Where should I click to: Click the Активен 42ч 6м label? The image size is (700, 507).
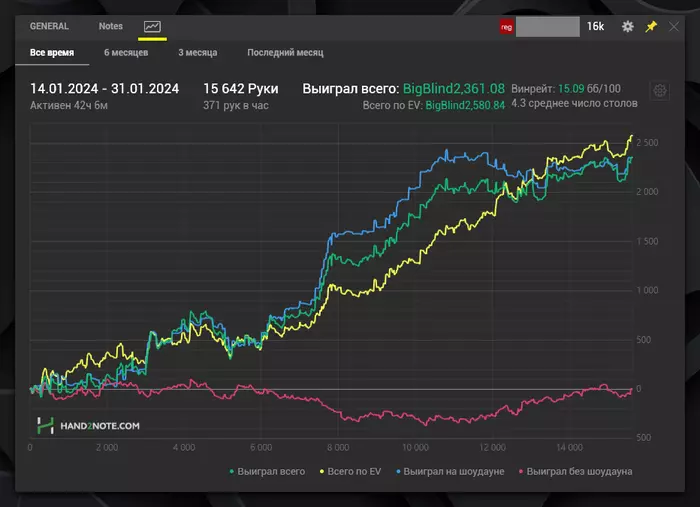[69, 105]
